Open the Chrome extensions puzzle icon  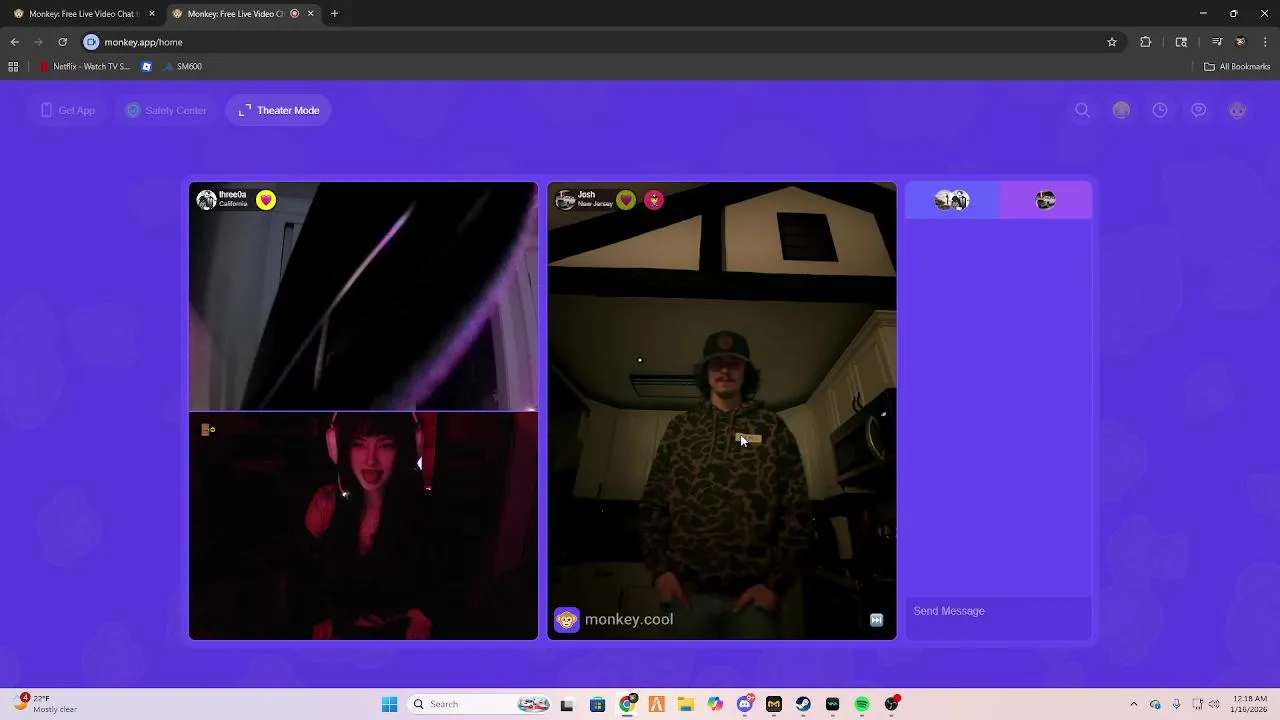(1145, 42)
